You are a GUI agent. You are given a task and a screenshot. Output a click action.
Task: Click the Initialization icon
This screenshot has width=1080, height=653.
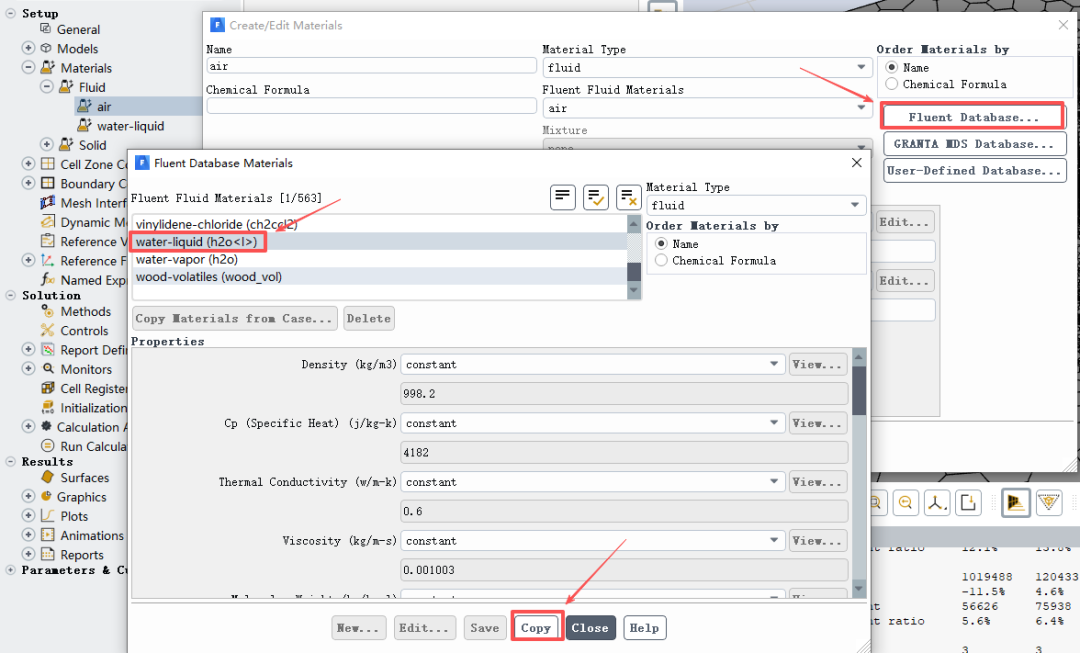pos(48,408)
